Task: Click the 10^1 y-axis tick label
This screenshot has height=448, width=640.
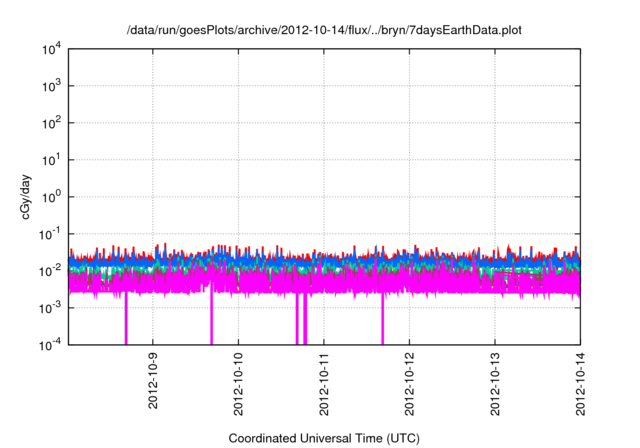Action: (52, 160)
